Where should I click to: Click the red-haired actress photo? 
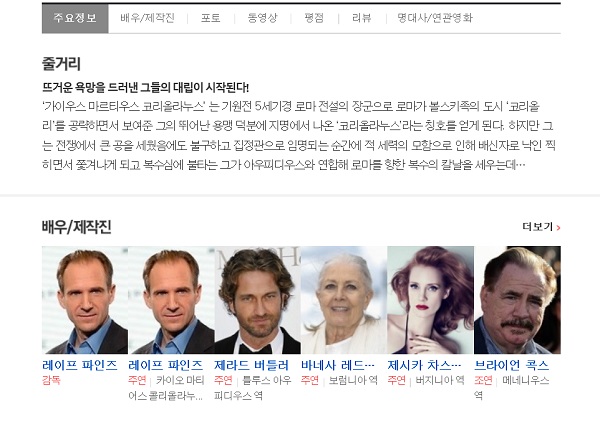coord(430,300)
